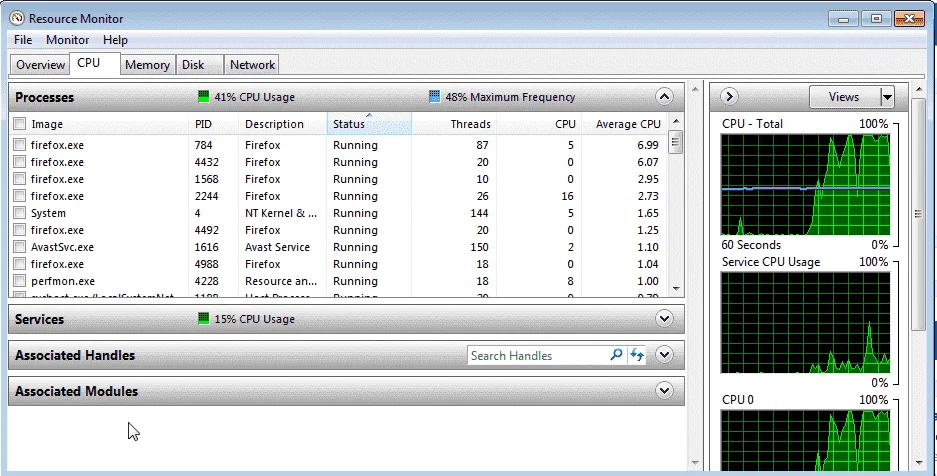Expand the Associated Handles section chevron
This screenshot has height=476, width=937.
point(664,355)
